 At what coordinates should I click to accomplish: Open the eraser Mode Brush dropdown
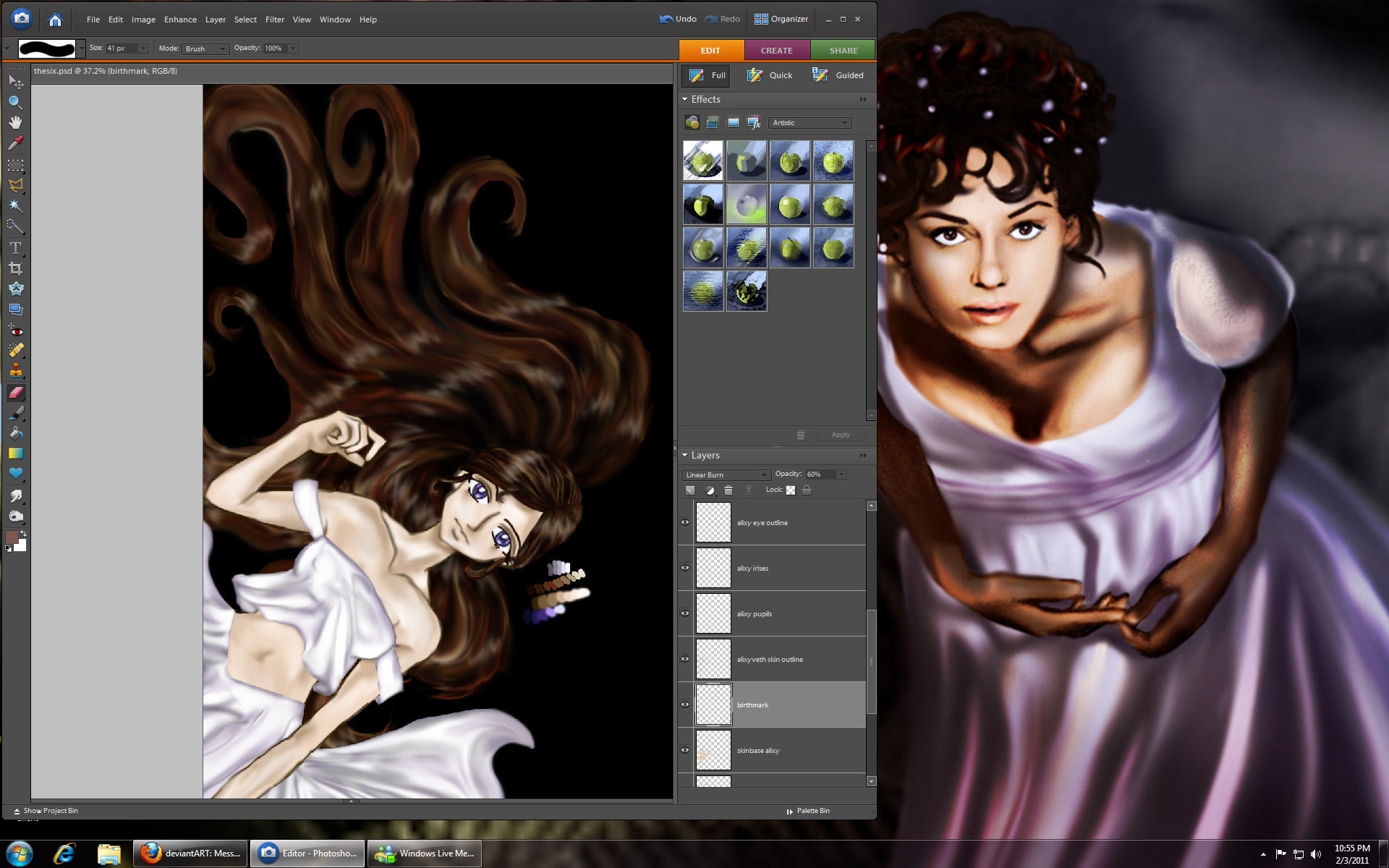tap(205, 48)
